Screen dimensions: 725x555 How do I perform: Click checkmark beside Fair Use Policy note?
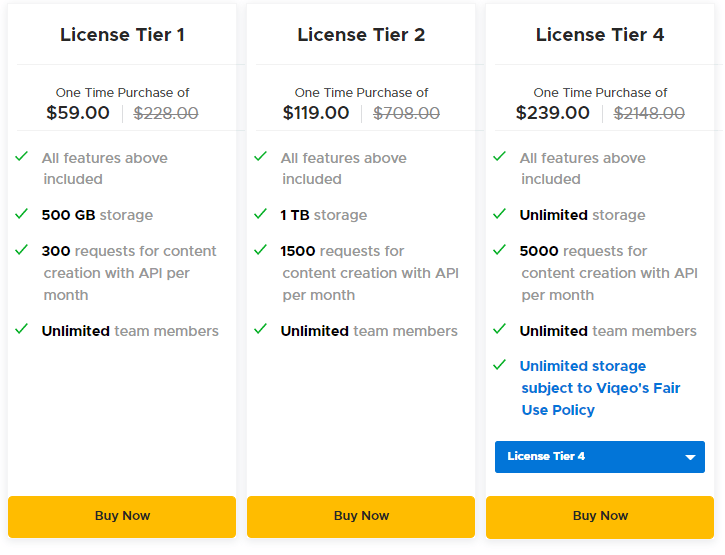[499, 365]
